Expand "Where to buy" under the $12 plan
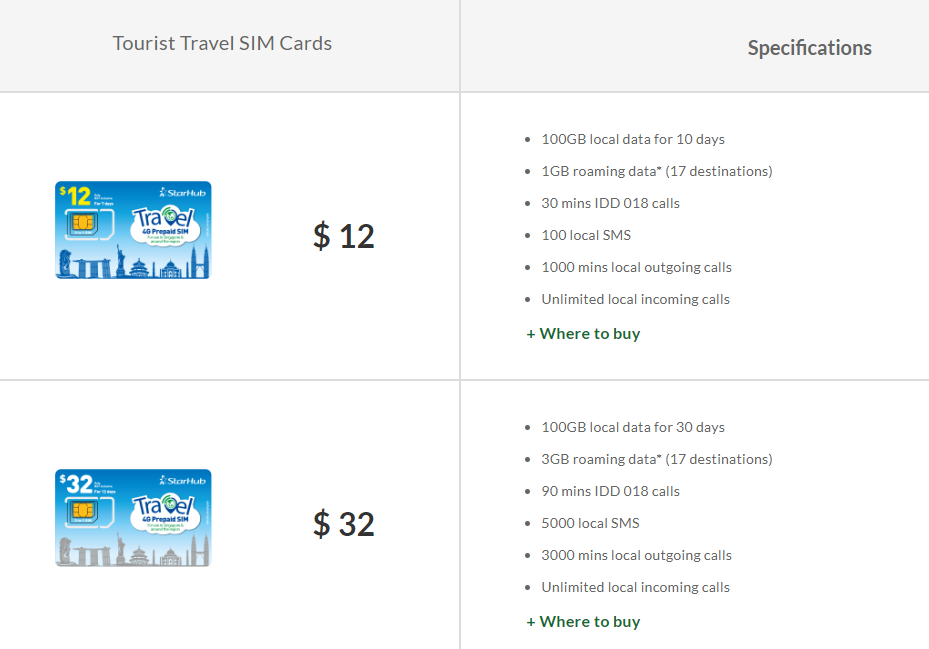This screenshot has height=649, width=929. [x=583, y=334]
